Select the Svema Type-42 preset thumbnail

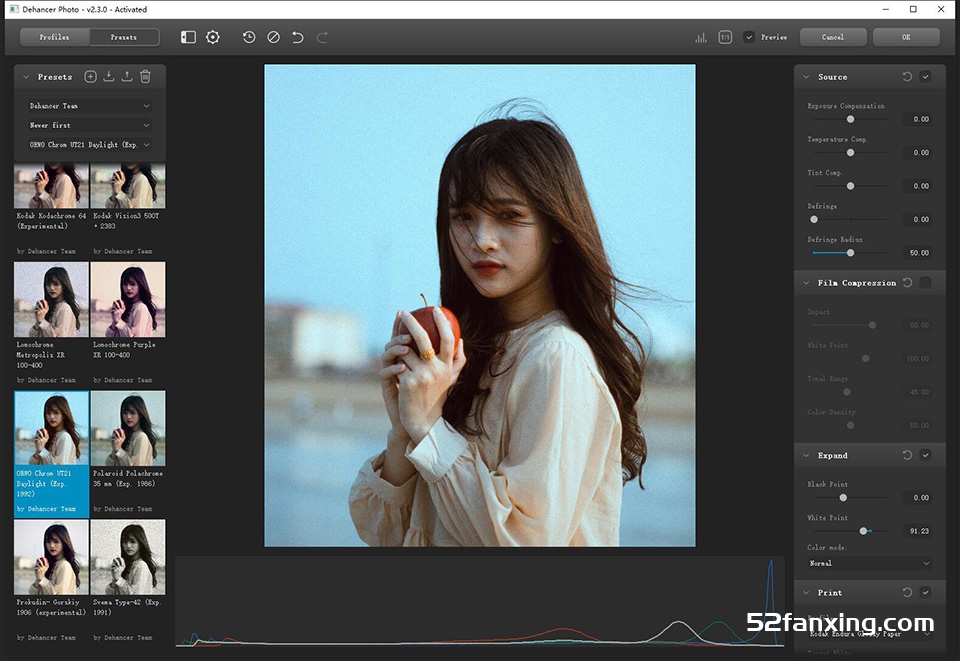(x=128, y=557)
